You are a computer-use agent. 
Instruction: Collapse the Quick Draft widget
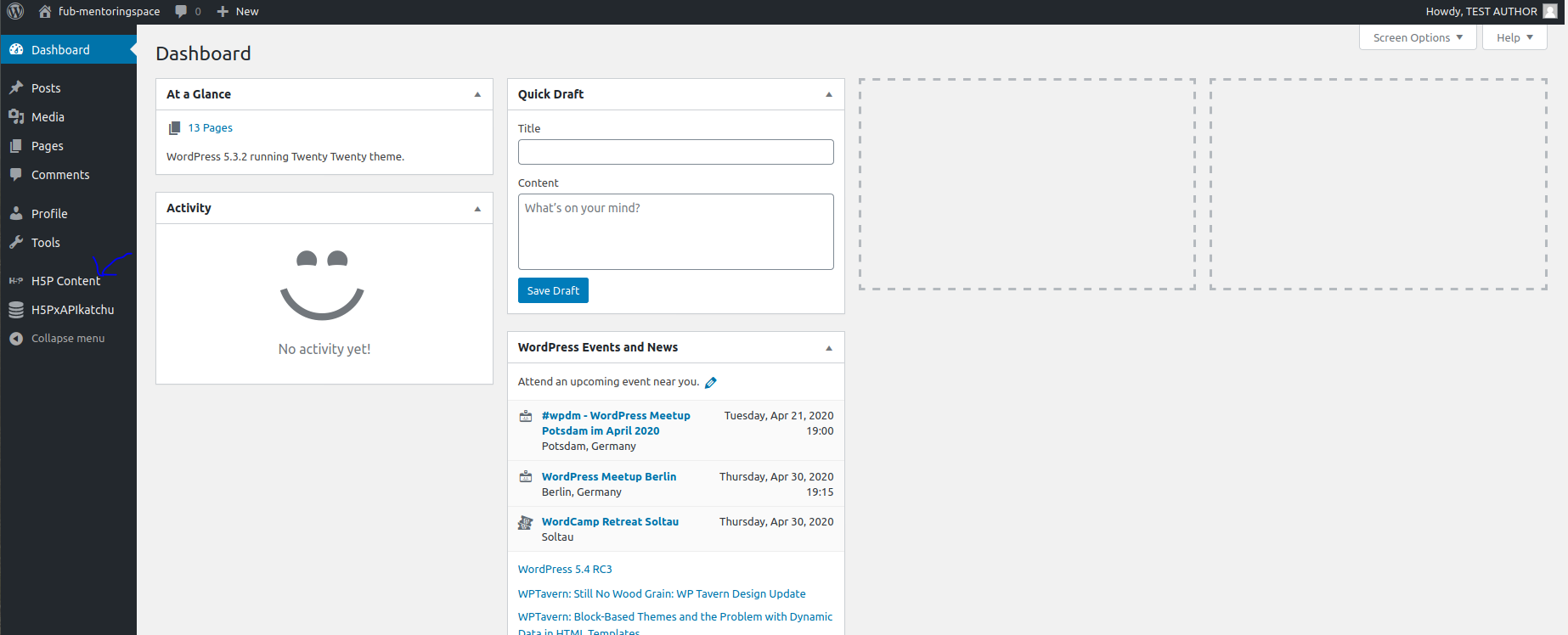(829, 94)
